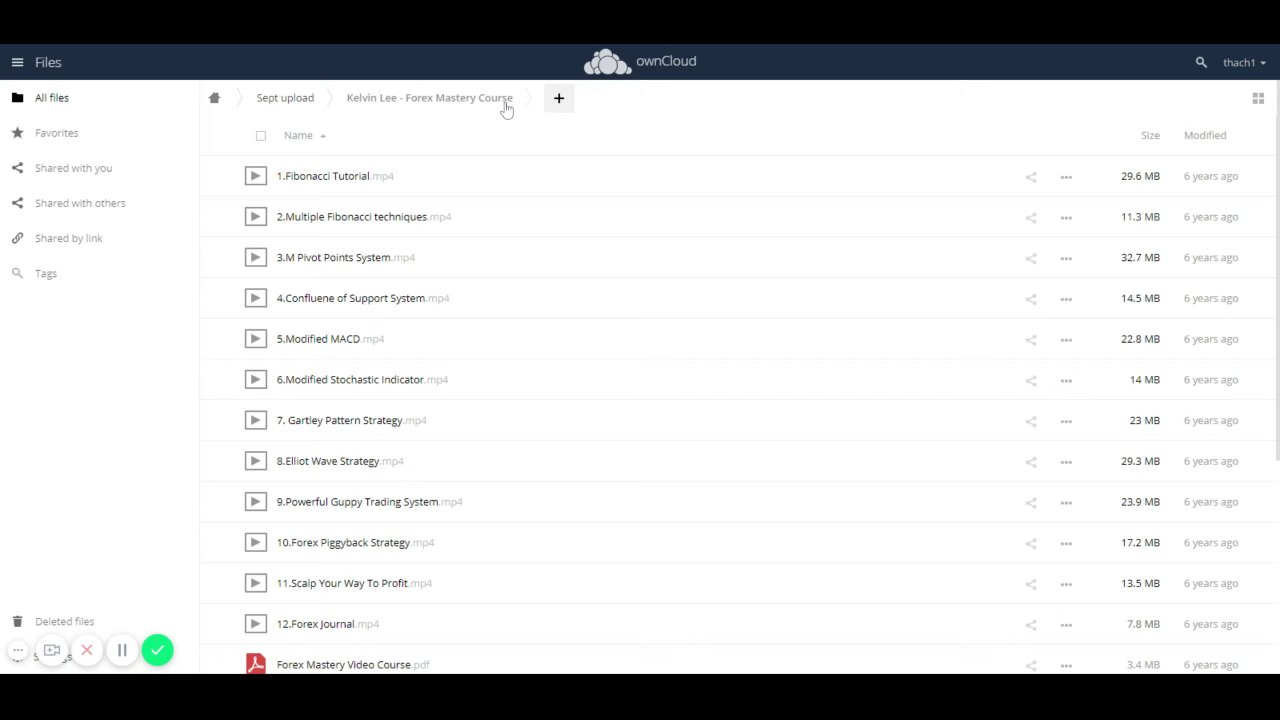Click the ownCloud logo
The image size is (1280, 720).
click(640, 62)
